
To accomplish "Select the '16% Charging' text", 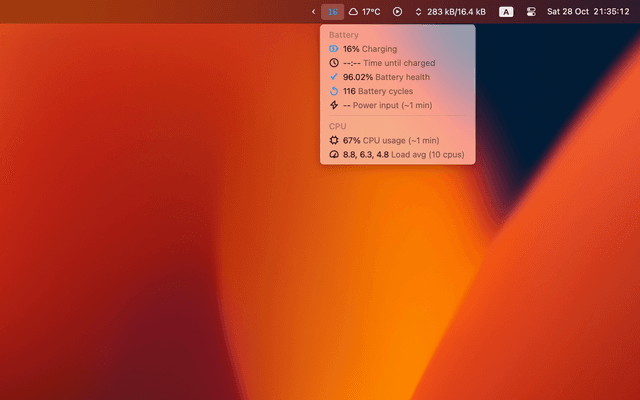I will click(369, 48).
